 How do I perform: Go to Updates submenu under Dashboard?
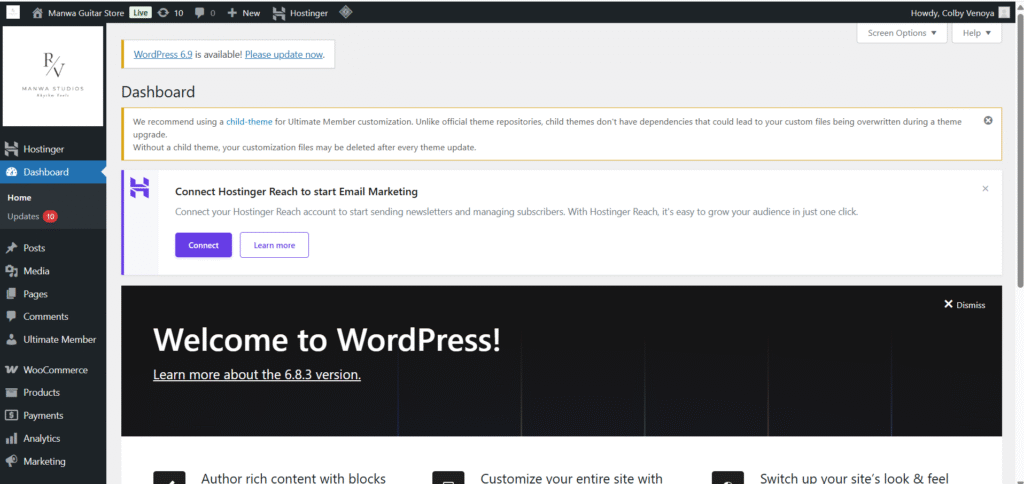(23, 217)
